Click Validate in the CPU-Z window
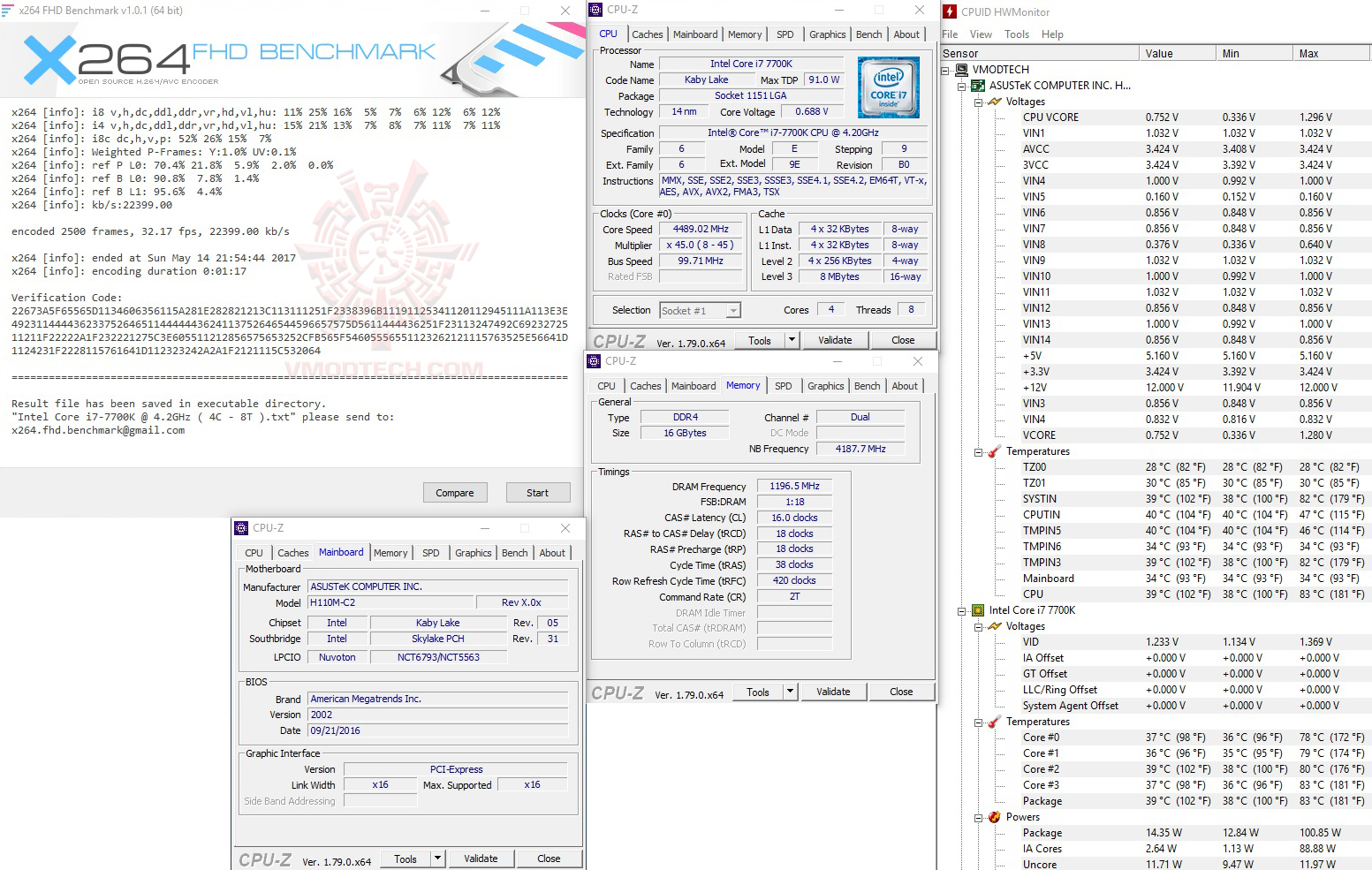 point(835,339)
